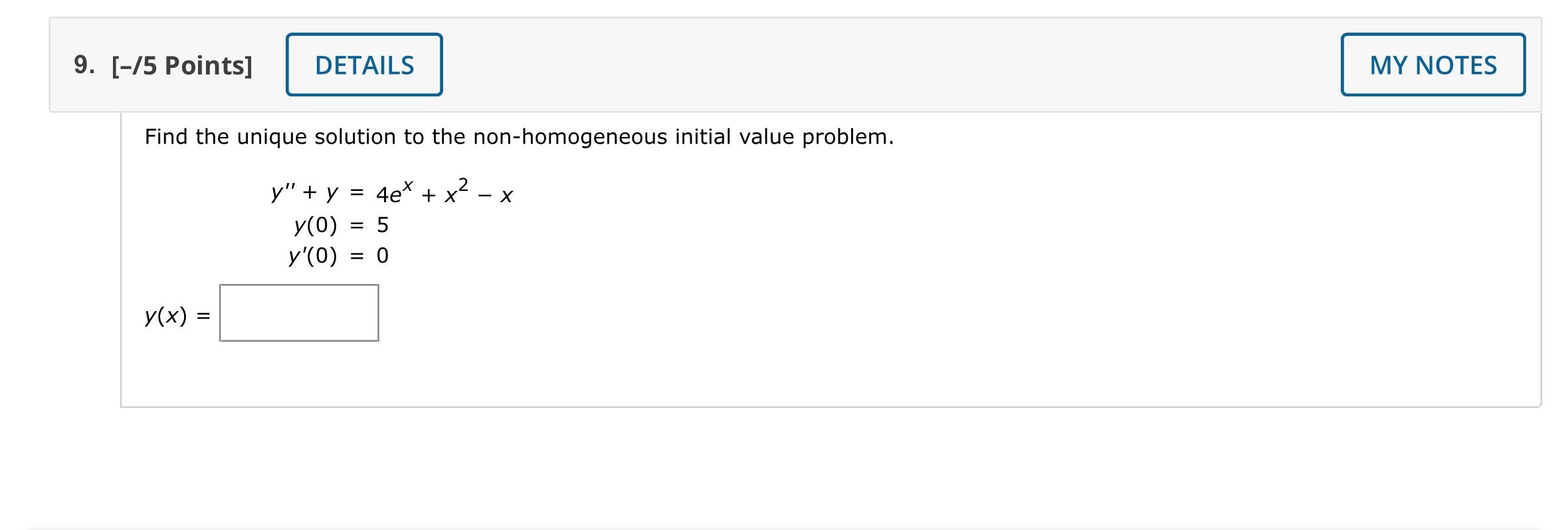
Task: Click the answer box border to select it
Action: [298, 285]
